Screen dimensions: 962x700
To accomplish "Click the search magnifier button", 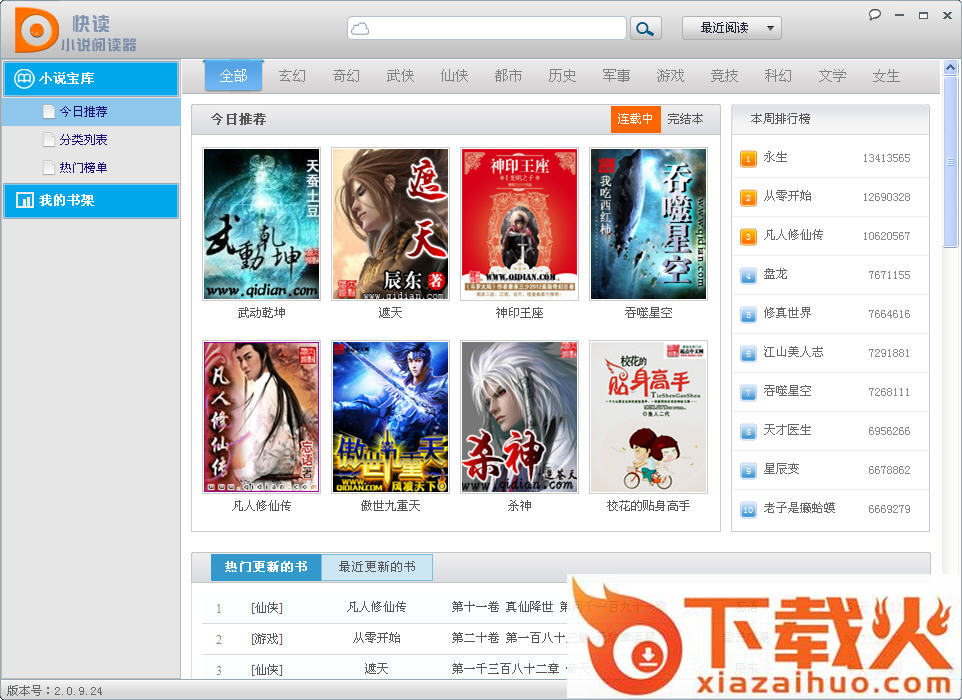I will pos(645,28).
